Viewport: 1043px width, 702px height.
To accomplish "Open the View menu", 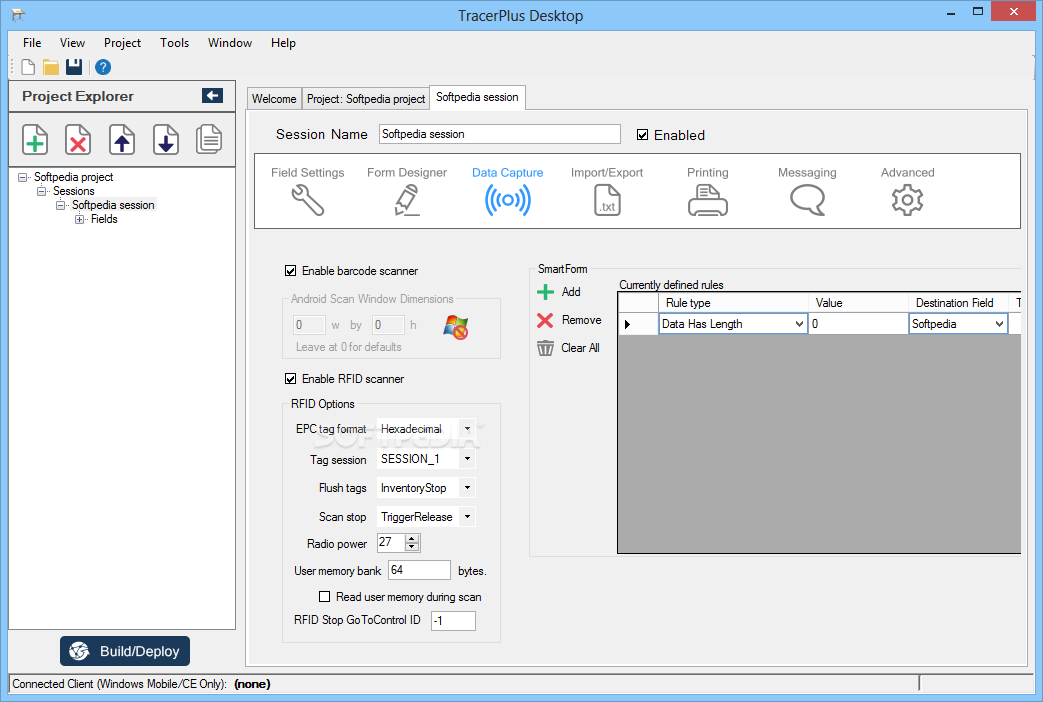I will coord(73,43).
